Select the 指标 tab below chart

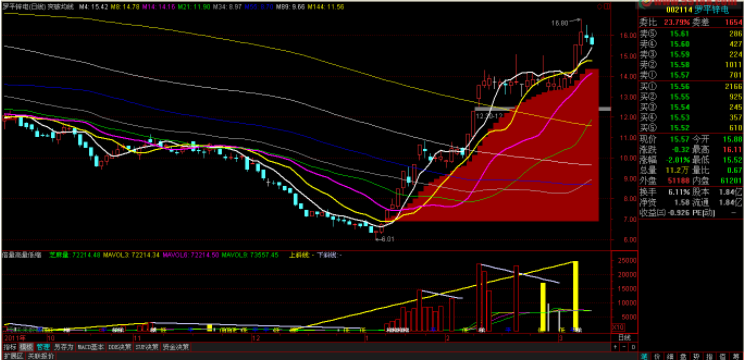click(10, 347)
